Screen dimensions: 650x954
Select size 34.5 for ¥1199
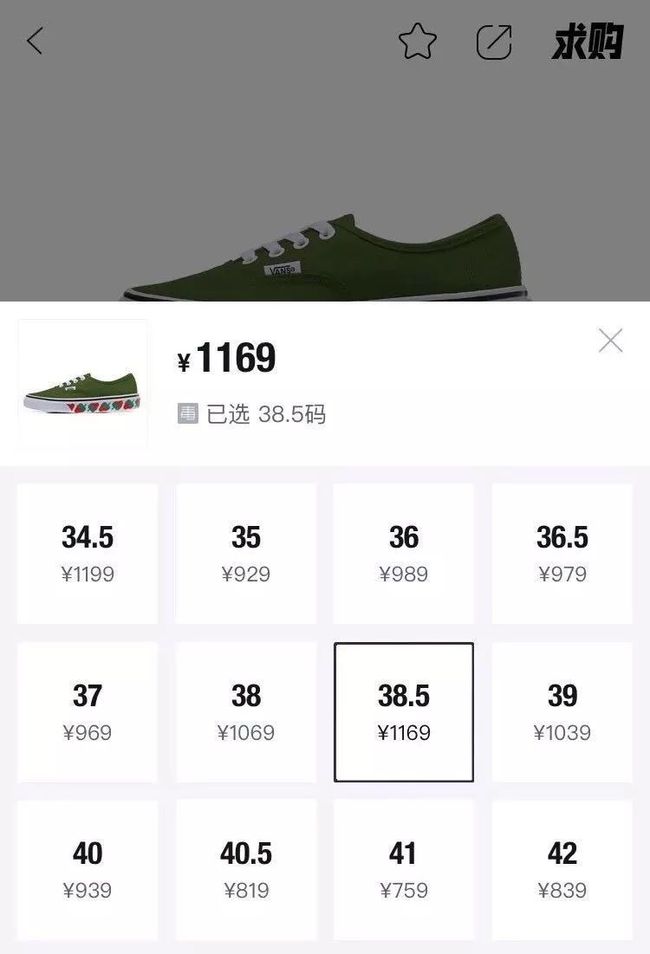[88, 554]
